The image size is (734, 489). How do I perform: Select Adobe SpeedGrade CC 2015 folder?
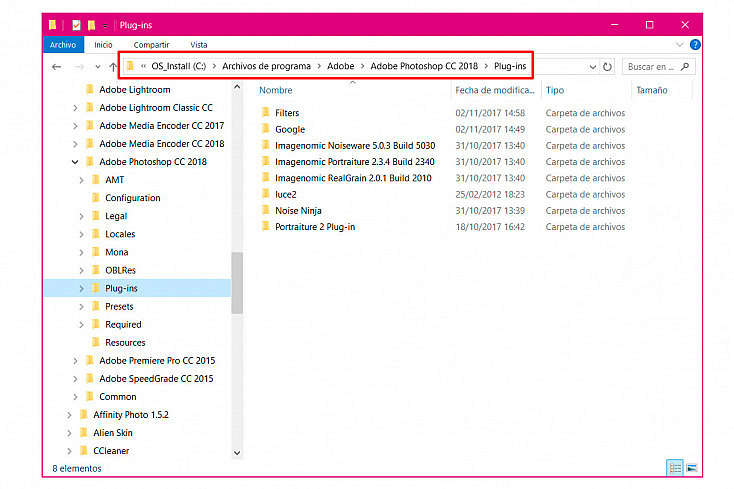tap(156, 379)
